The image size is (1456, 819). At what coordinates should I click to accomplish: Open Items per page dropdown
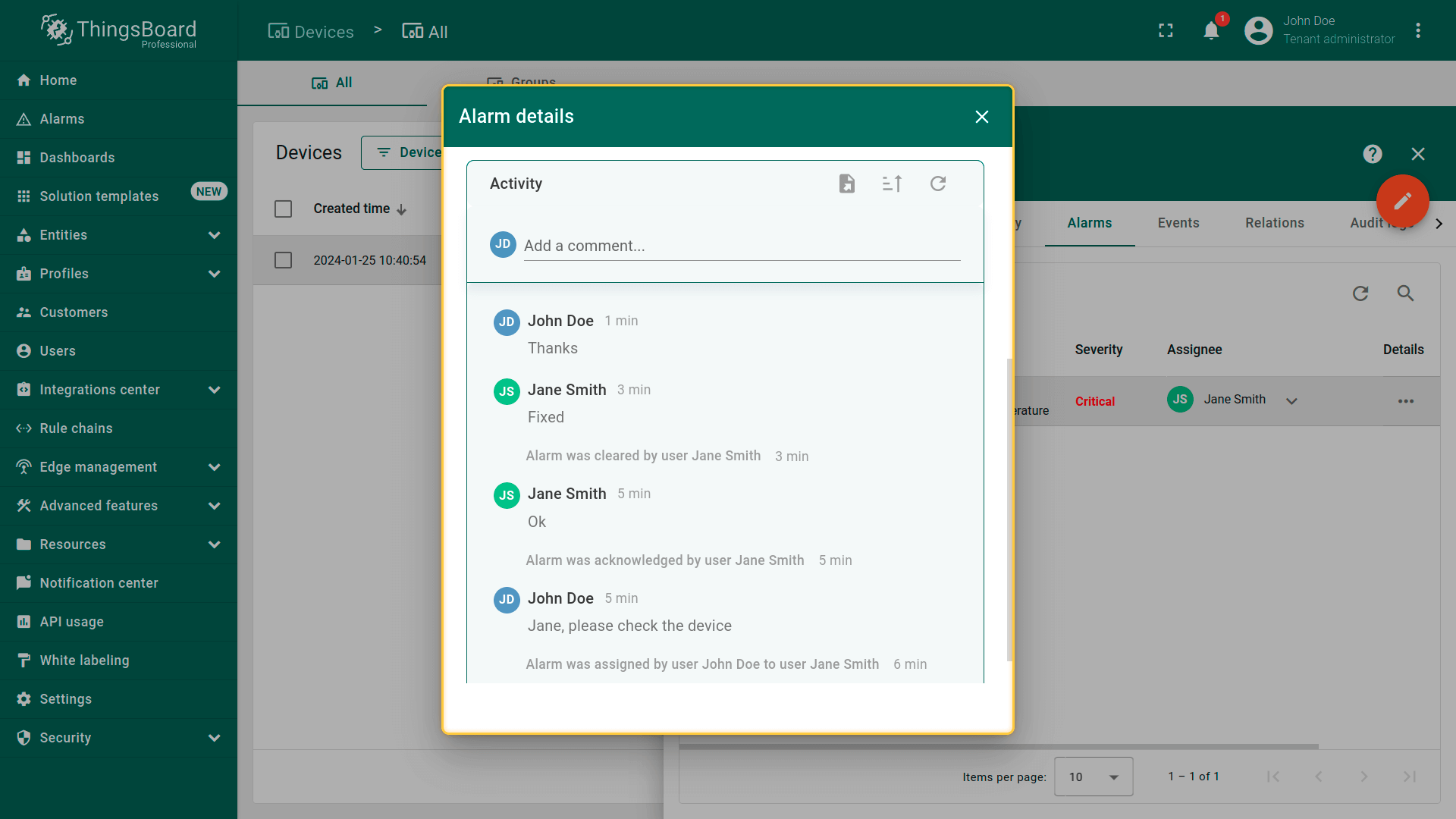click(1093, 777)
